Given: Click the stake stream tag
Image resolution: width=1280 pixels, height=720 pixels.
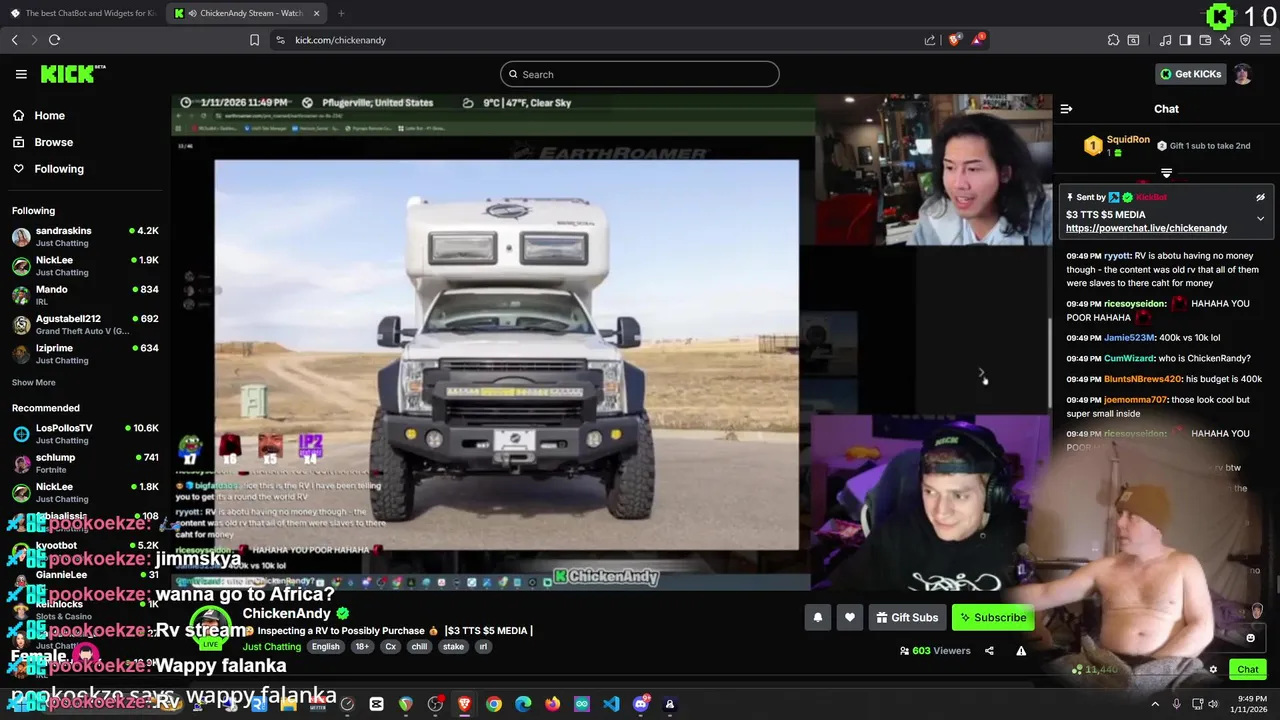Looking at the screenshot, I should point(453,647).
